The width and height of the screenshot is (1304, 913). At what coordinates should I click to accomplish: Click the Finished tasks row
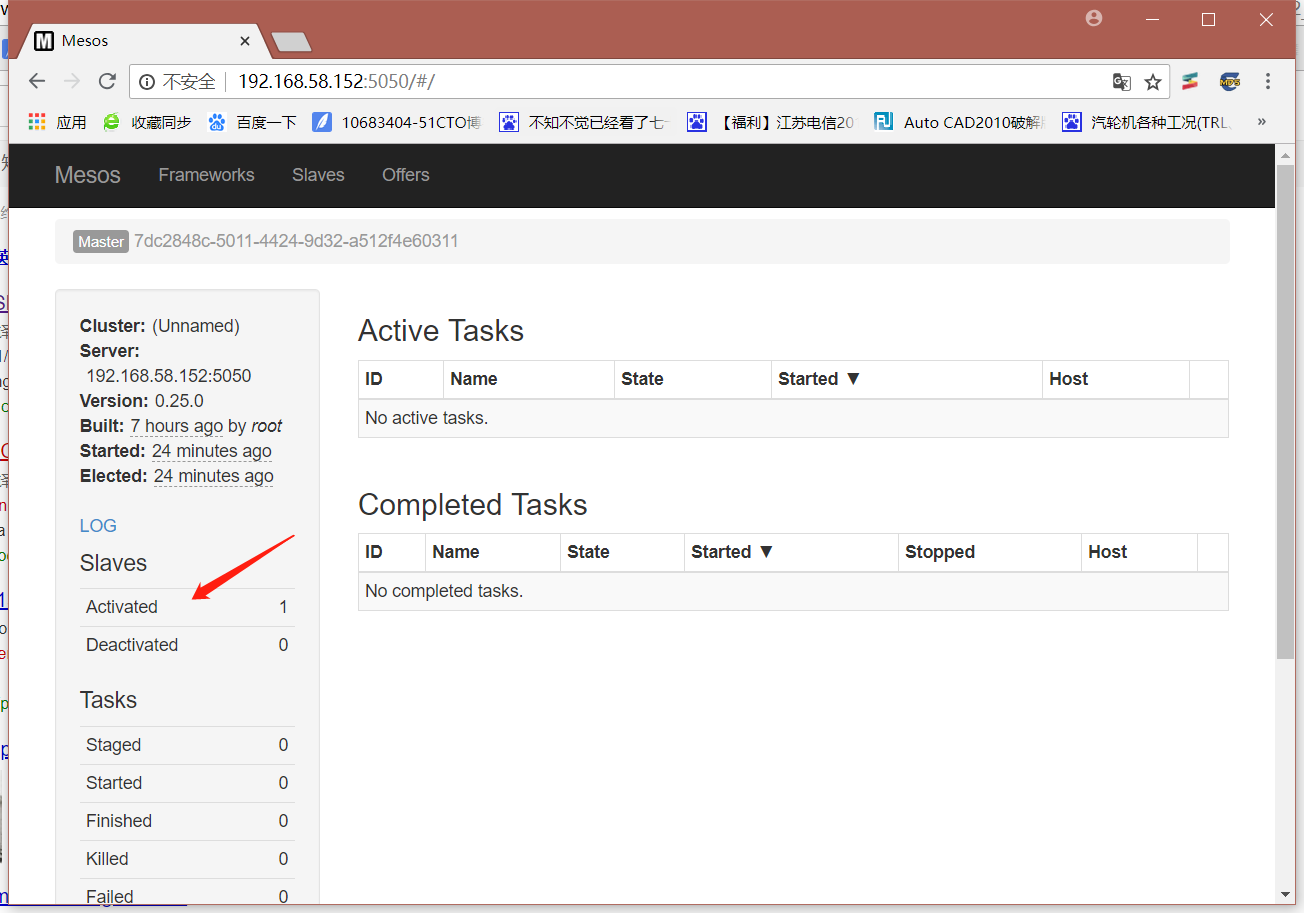tap(187, 821)
